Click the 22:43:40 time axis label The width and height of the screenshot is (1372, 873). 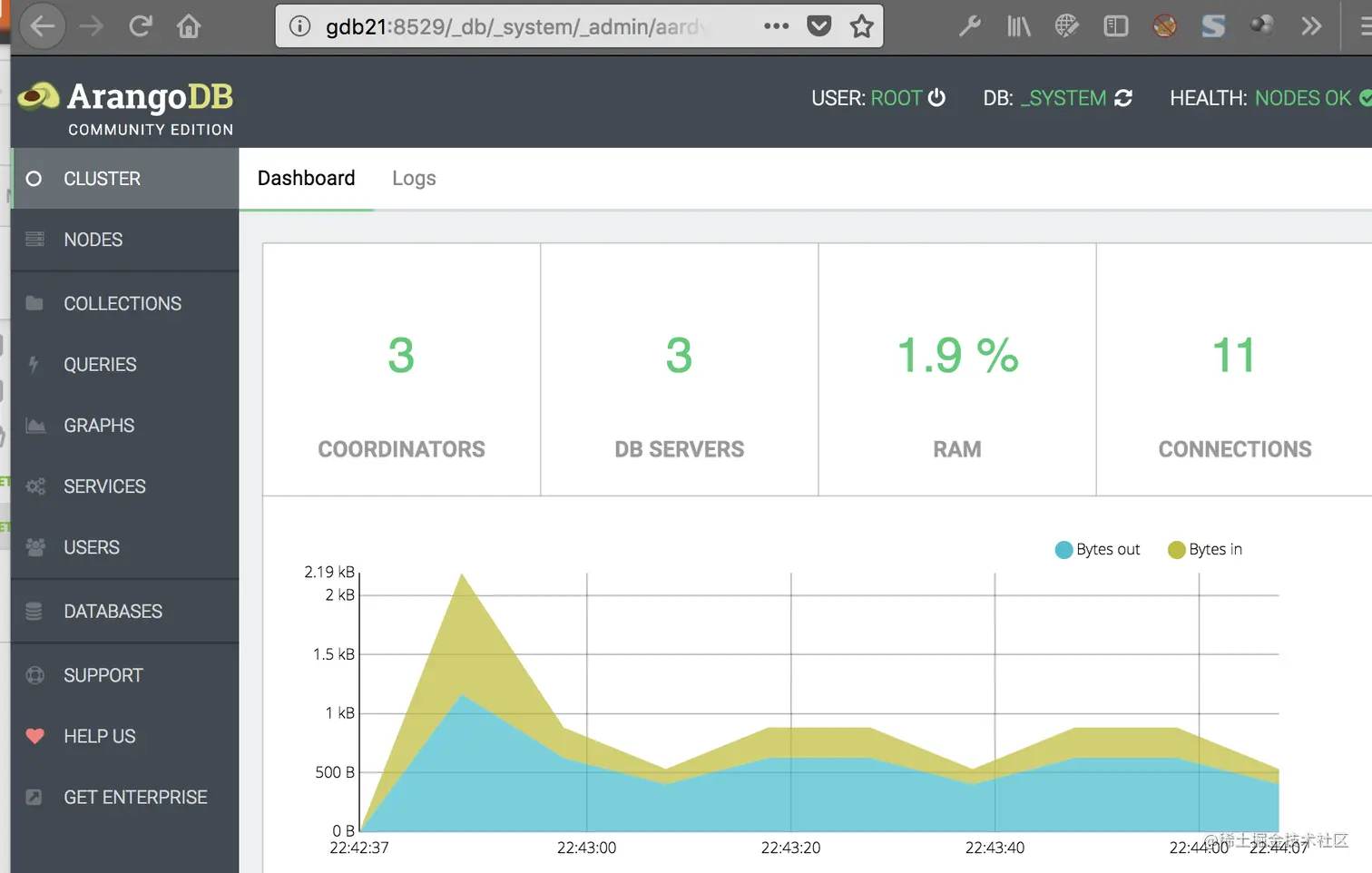point(995,848)
